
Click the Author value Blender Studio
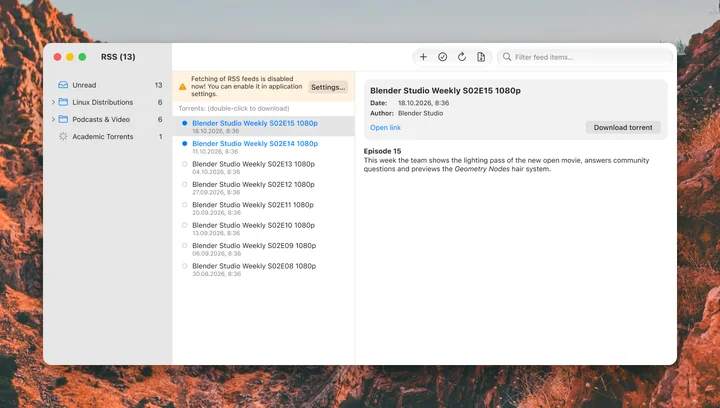coord(420,113)
